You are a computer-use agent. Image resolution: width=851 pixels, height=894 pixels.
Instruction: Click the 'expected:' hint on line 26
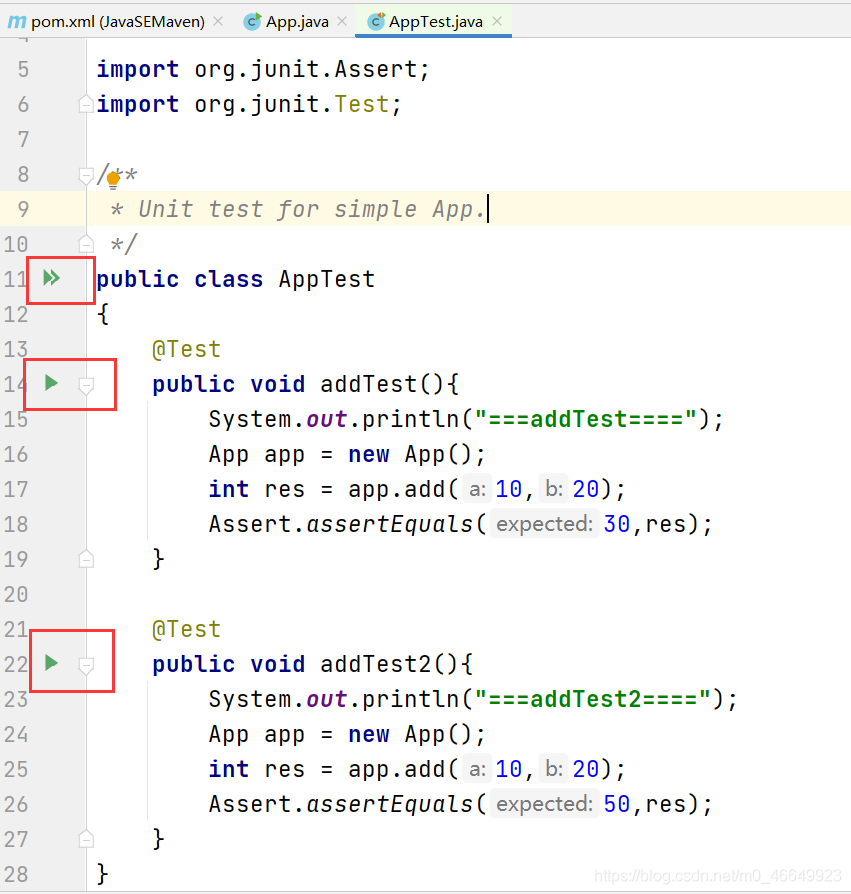(x=544, y=804)
